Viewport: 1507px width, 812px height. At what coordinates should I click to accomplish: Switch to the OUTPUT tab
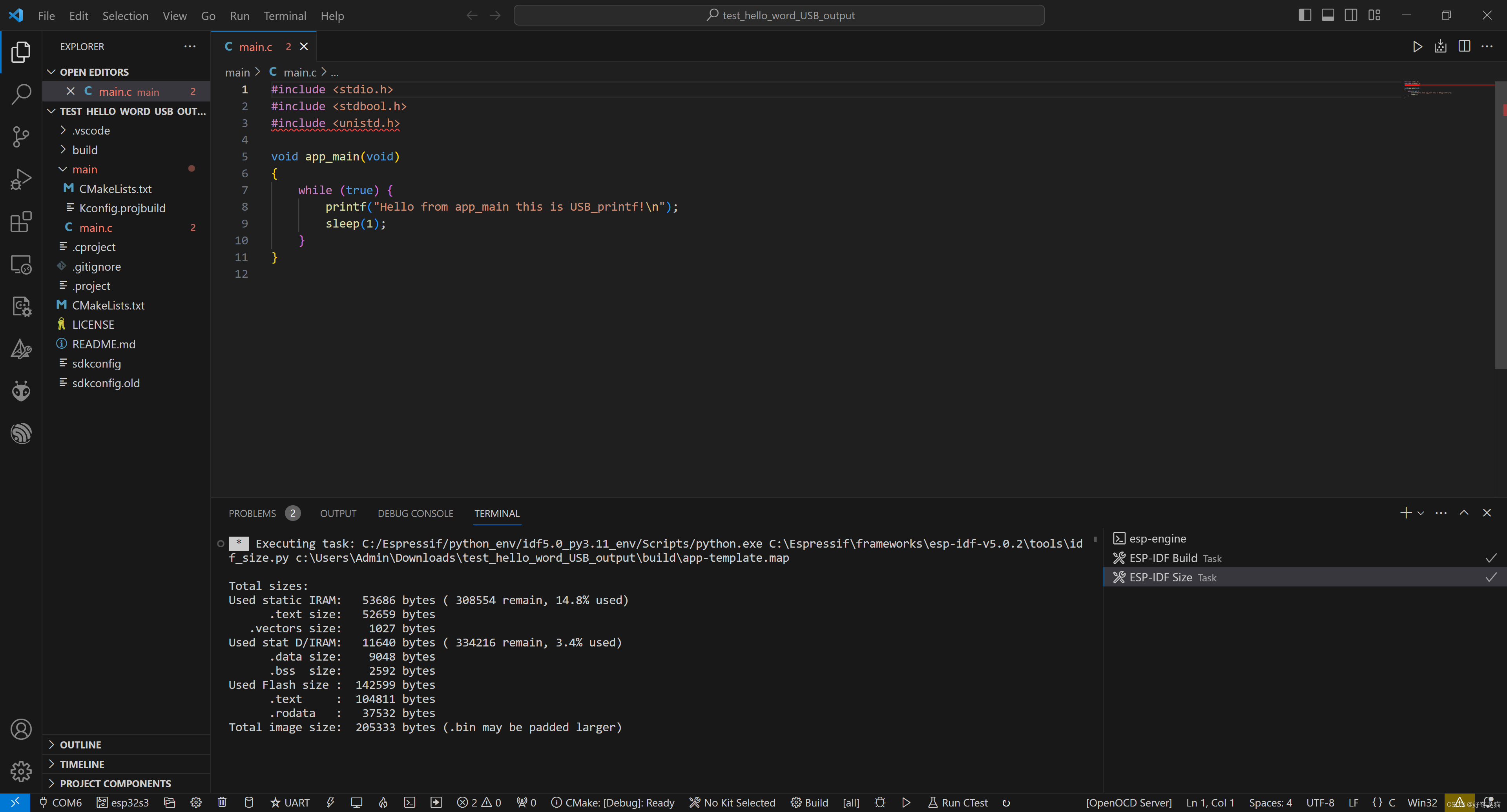[x=338, y=513]
